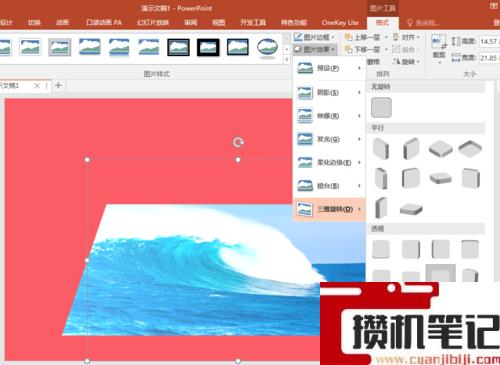Apply Off Axis 1 Top rotation preset
This screenshot has height=365, width=500.
tap(441, 178)
